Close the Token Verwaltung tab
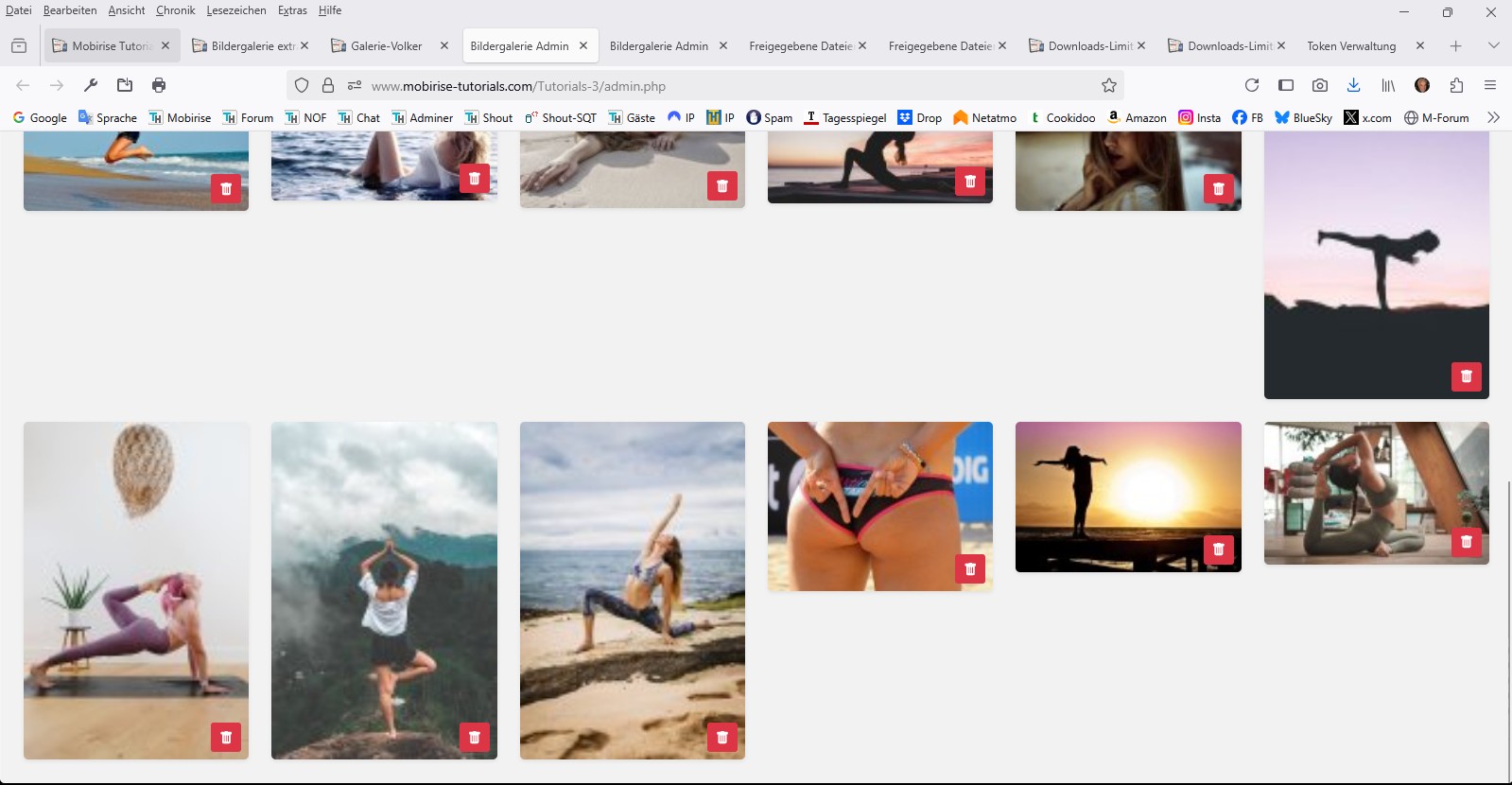The width and height of the screenshot is (1512, 785). click(1419, 45)
